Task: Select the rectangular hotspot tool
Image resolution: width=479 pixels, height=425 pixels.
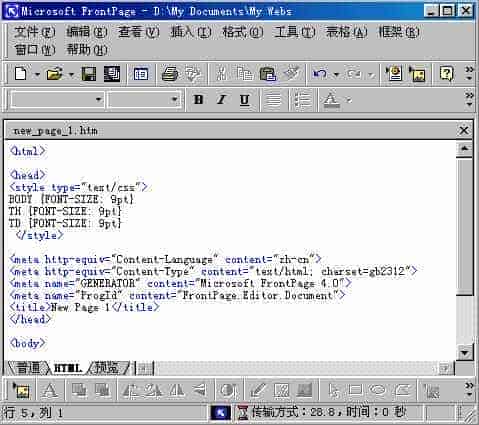Action: 355,390
